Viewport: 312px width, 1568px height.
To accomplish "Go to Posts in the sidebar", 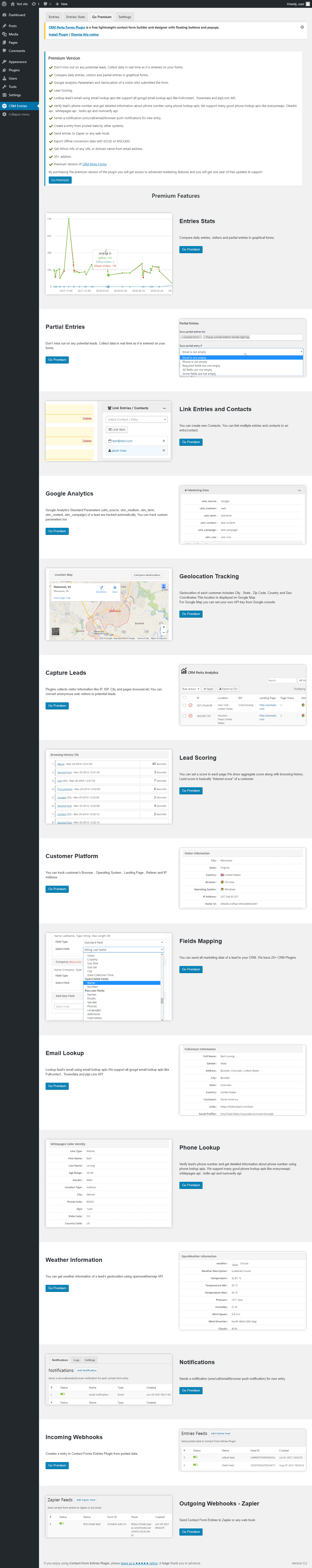I will (x=19, y=26).
